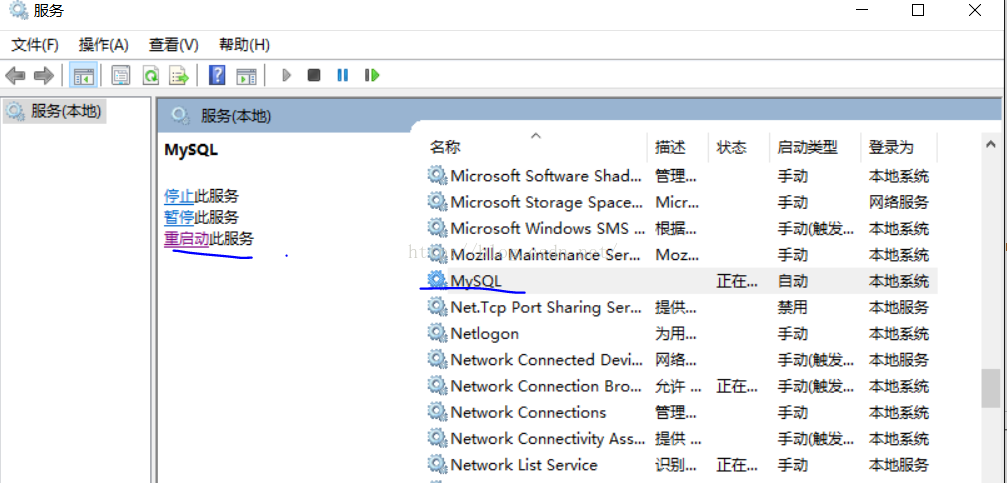1007x483 pixels.
Task: Click the 重启动 link to restart MySQL
Action: point(186,238)
